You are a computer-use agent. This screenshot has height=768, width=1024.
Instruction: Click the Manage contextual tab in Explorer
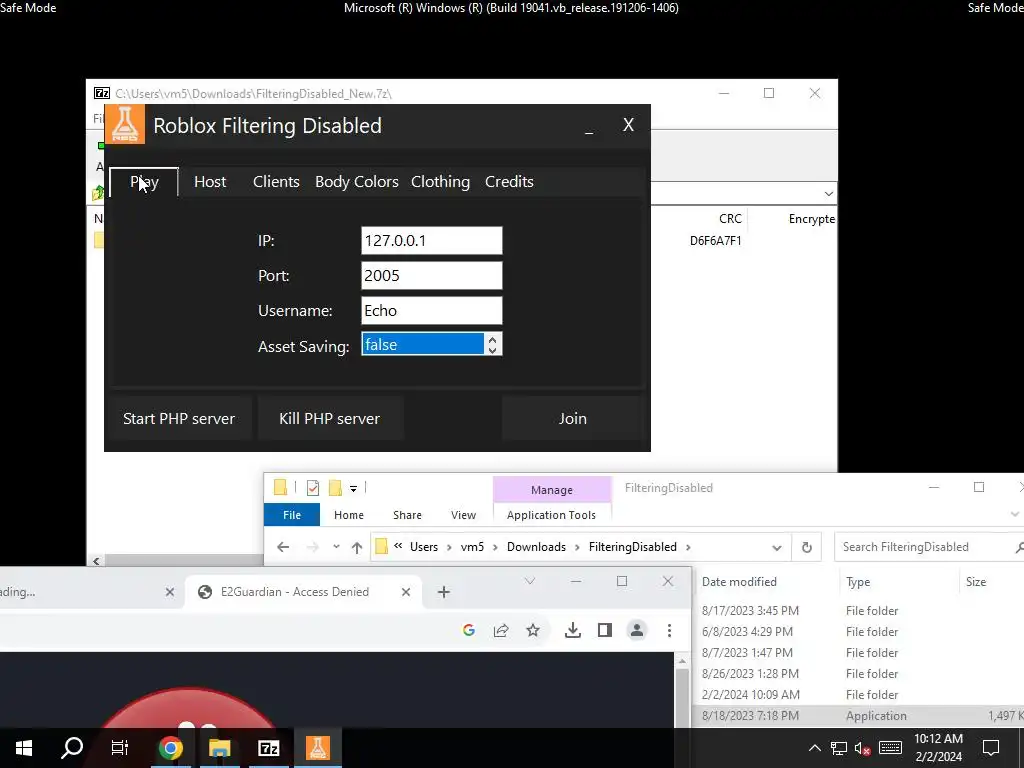pyautogui.click(x=552, y=490)
